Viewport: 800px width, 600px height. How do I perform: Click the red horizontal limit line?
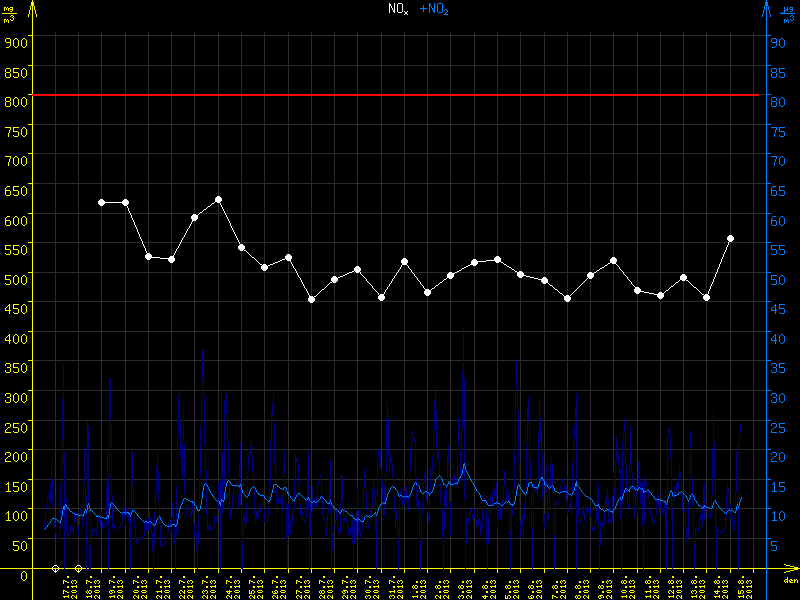coord(400,95)
